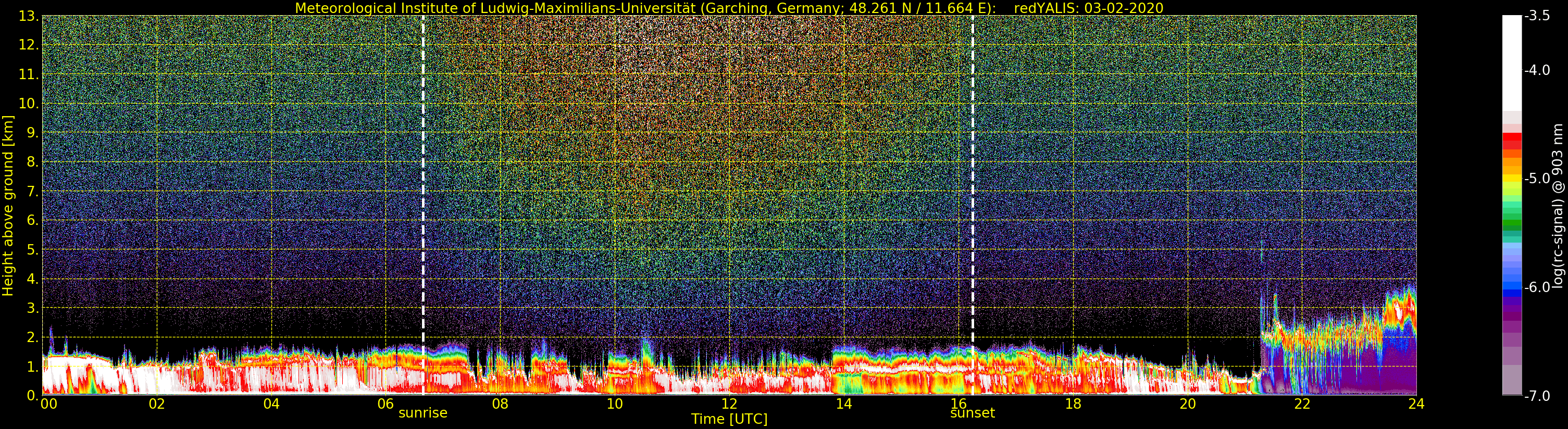The height and width of the screenshot is (429, 1568).
Task: Click the 'log(rc-signal) @903 nm' colorbar label
Action: click(x=1558, y=206)
